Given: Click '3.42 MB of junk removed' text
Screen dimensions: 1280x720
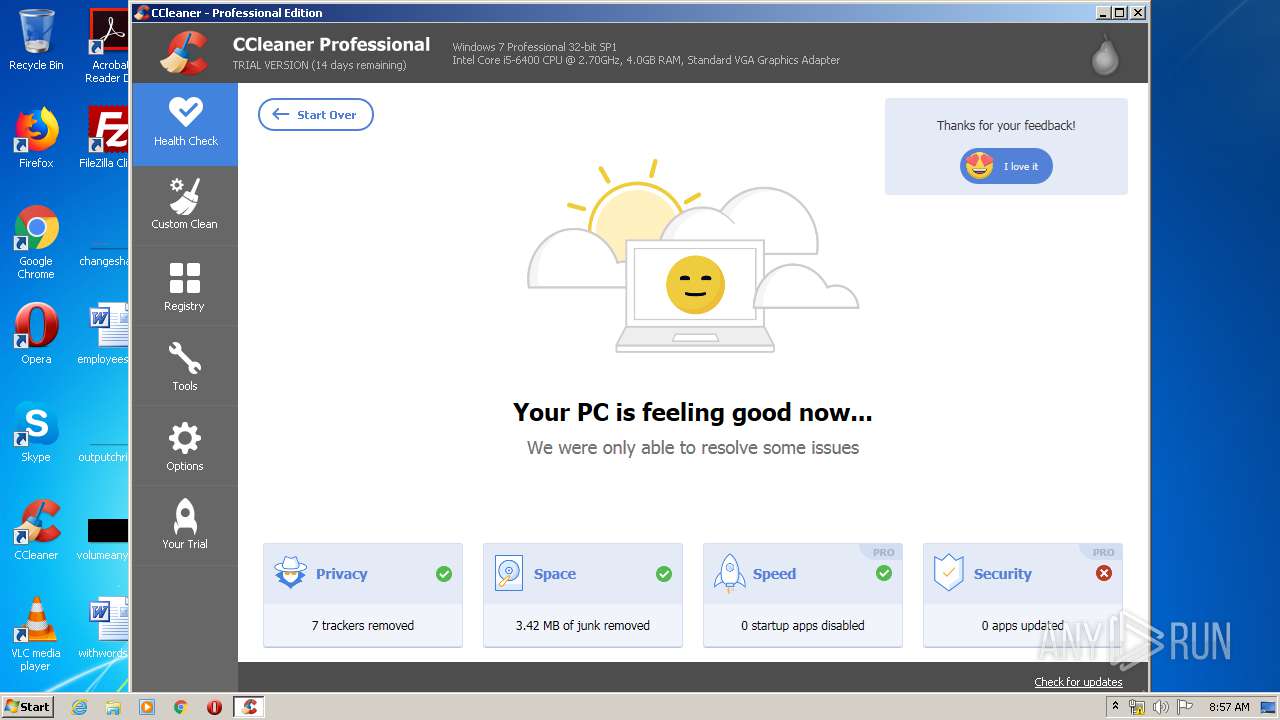Looking at the screenshot, I should pyautogui.click(x=583, y=626).
